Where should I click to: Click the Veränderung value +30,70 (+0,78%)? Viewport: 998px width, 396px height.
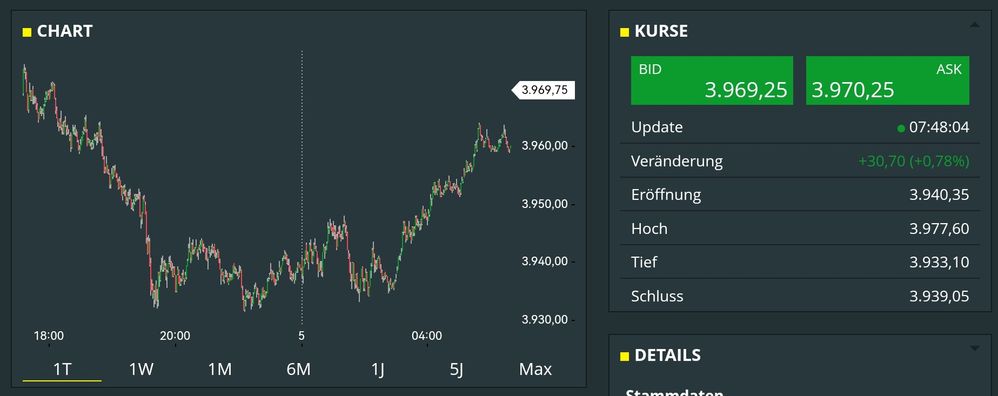click(x=913, y=161)
